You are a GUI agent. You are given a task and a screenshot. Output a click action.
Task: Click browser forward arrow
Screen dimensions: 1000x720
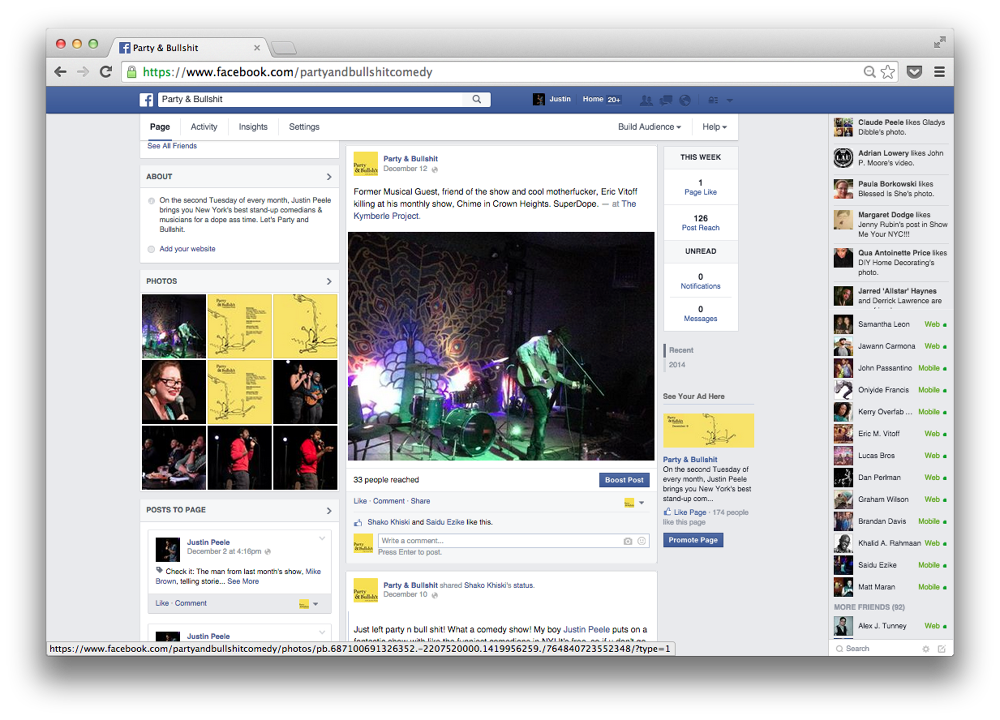[x=83, y=72]
